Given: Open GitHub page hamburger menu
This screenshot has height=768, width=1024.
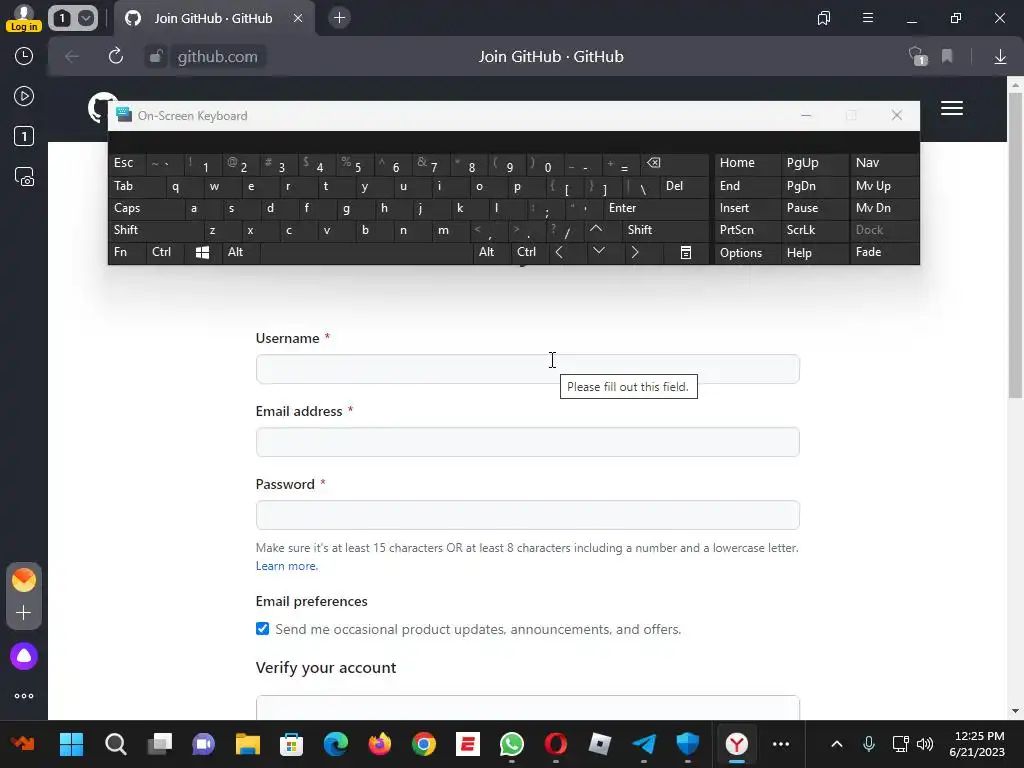Looking at the screenshot, I should 952,108.
